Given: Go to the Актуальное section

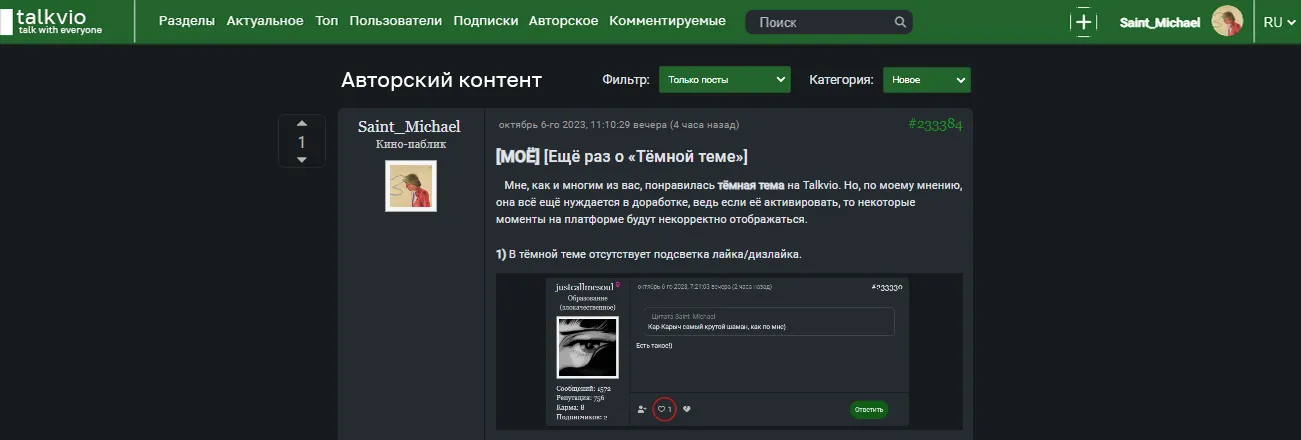Looking at the screenshot, I should coord(266,21).
